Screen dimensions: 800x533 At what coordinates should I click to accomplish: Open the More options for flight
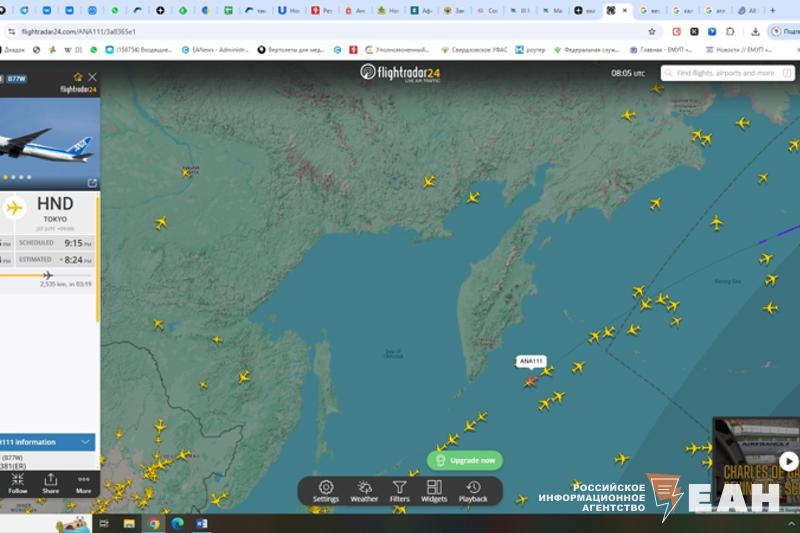coord(83,483)
